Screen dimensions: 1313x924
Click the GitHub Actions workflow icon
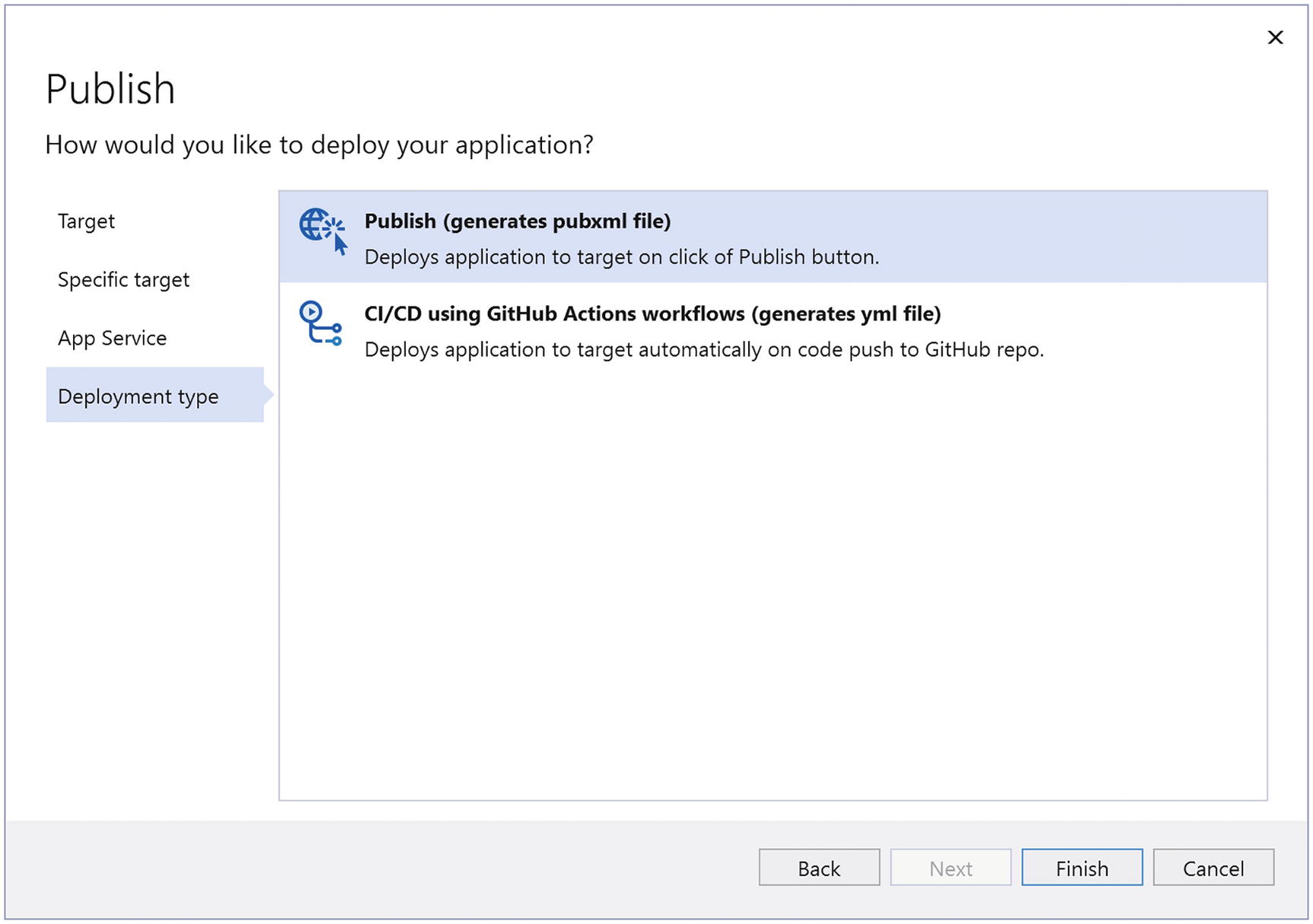coord(320,323)
